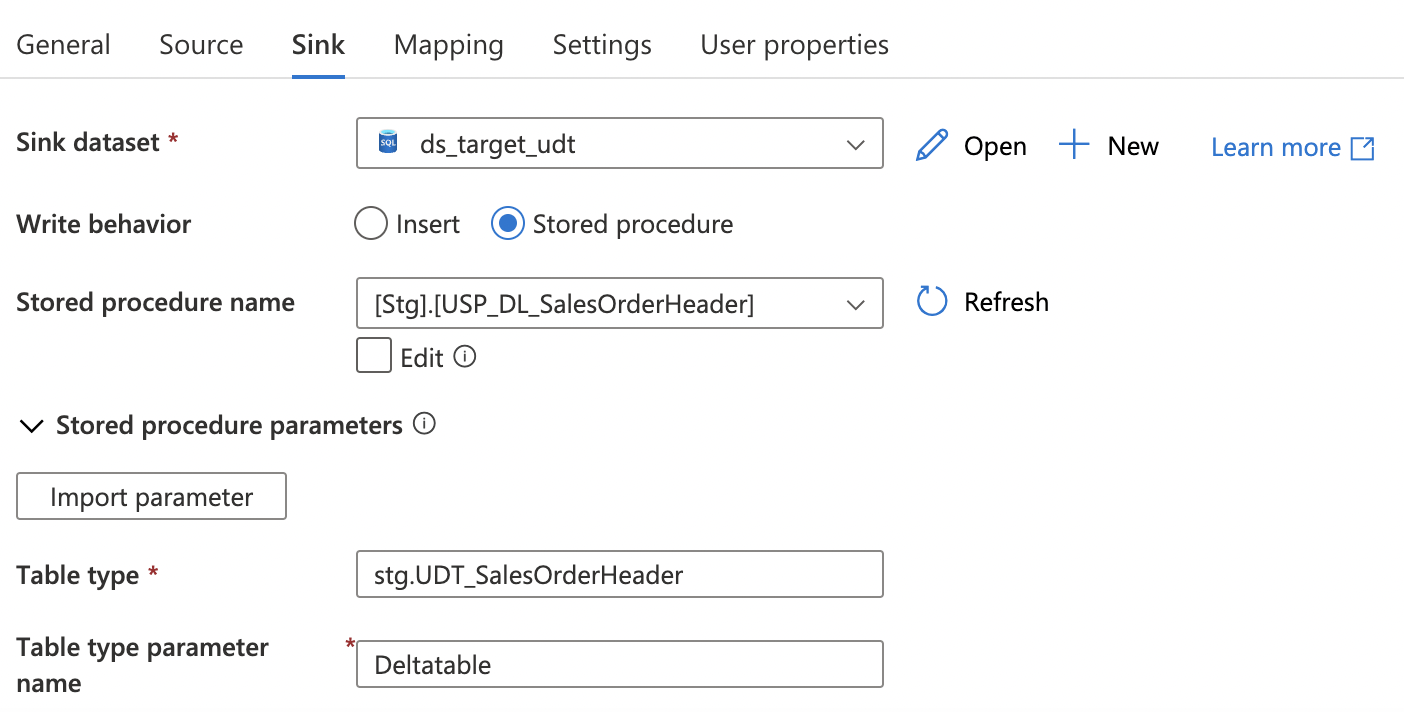
Task: Click the Table type input field
Action: pos(619,575)
